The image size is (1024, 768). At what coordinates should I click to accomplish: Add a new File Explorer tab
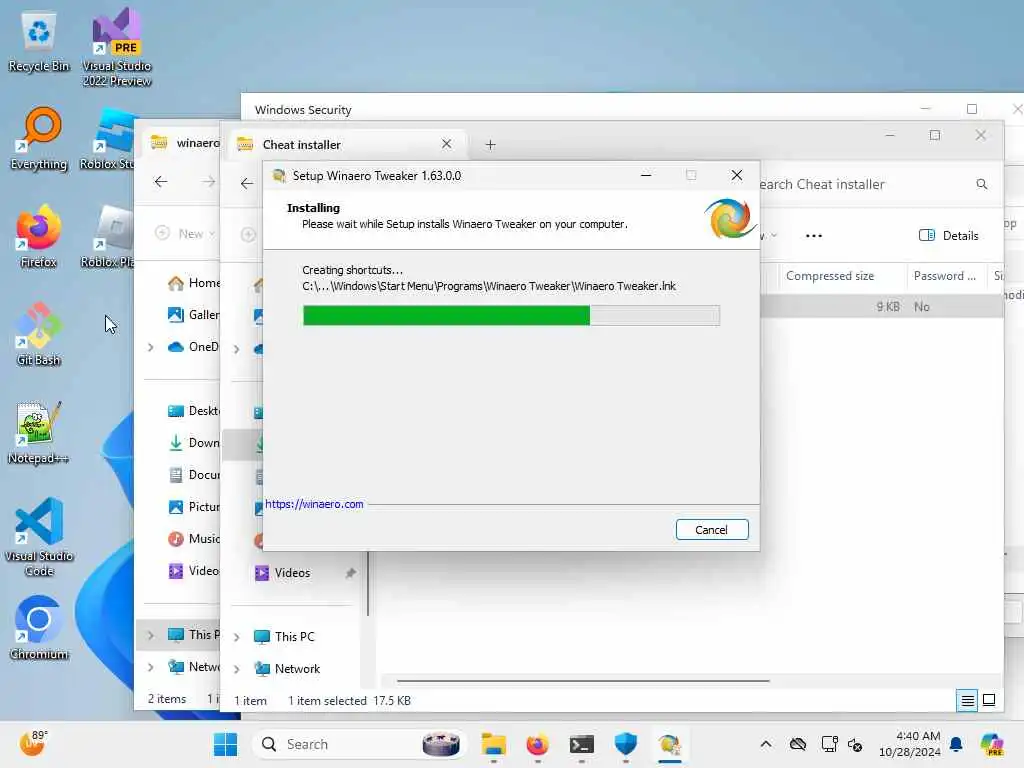point(490,145)
